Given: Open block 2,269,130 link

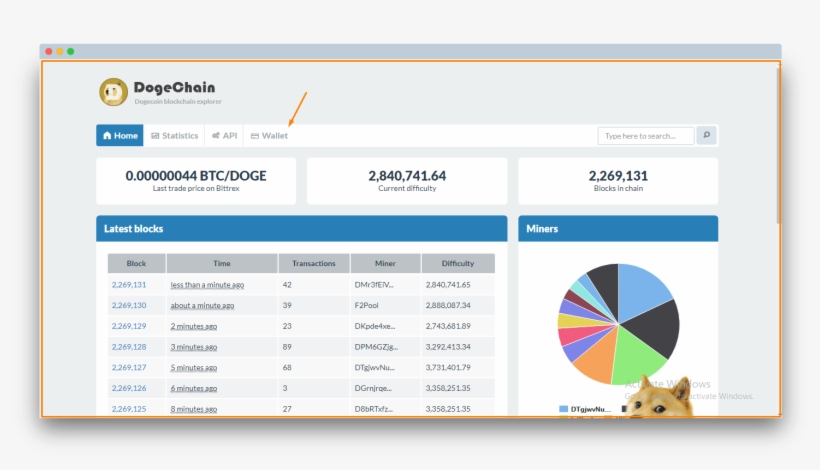Looking at the screenshot, I should pyautogui.click(x=129, y=305).
